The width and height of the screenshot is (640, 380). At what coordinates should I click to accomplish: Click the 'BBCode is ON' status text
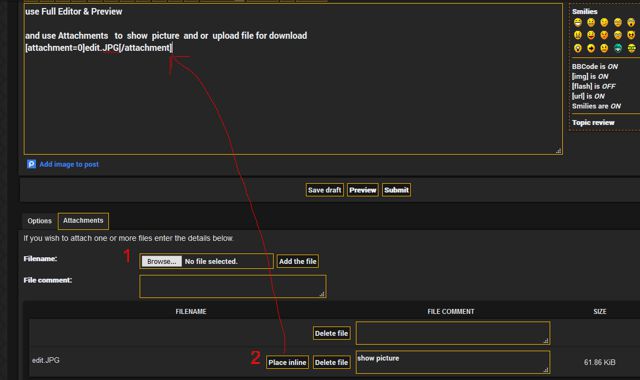(x=595, y=67)
